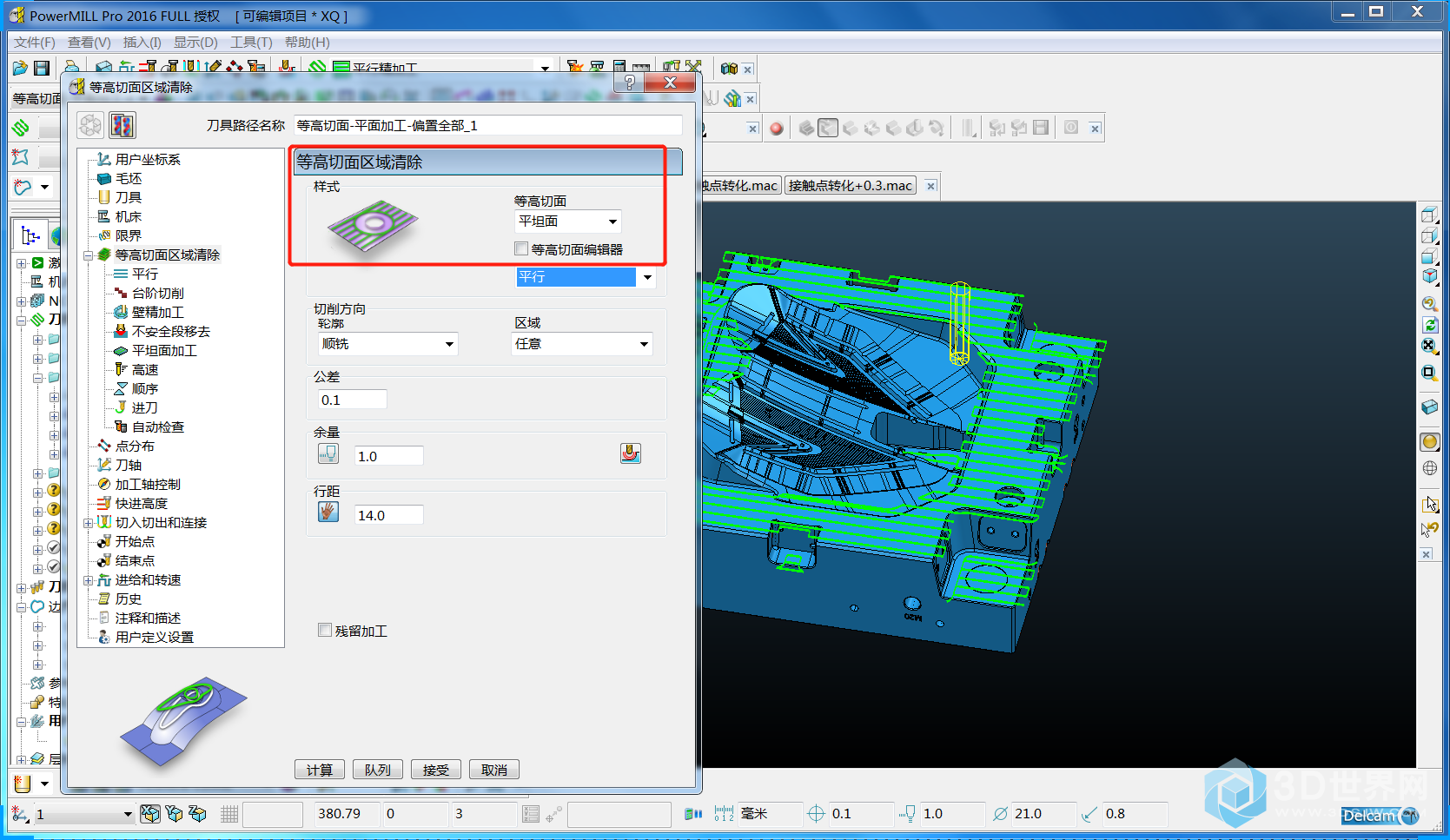The height and width of the screenshot is (840, 1450).
Task: Open the 显示(D) menu
Action: pos(195,43)
